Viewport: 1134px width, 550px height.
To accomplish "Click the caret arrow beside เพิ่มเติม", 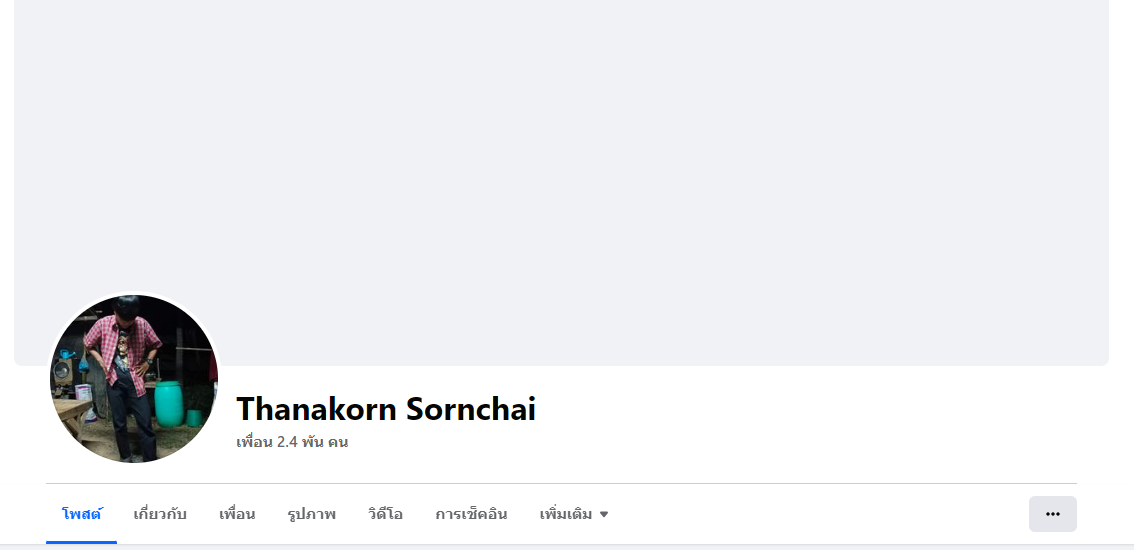I will 604,515.
